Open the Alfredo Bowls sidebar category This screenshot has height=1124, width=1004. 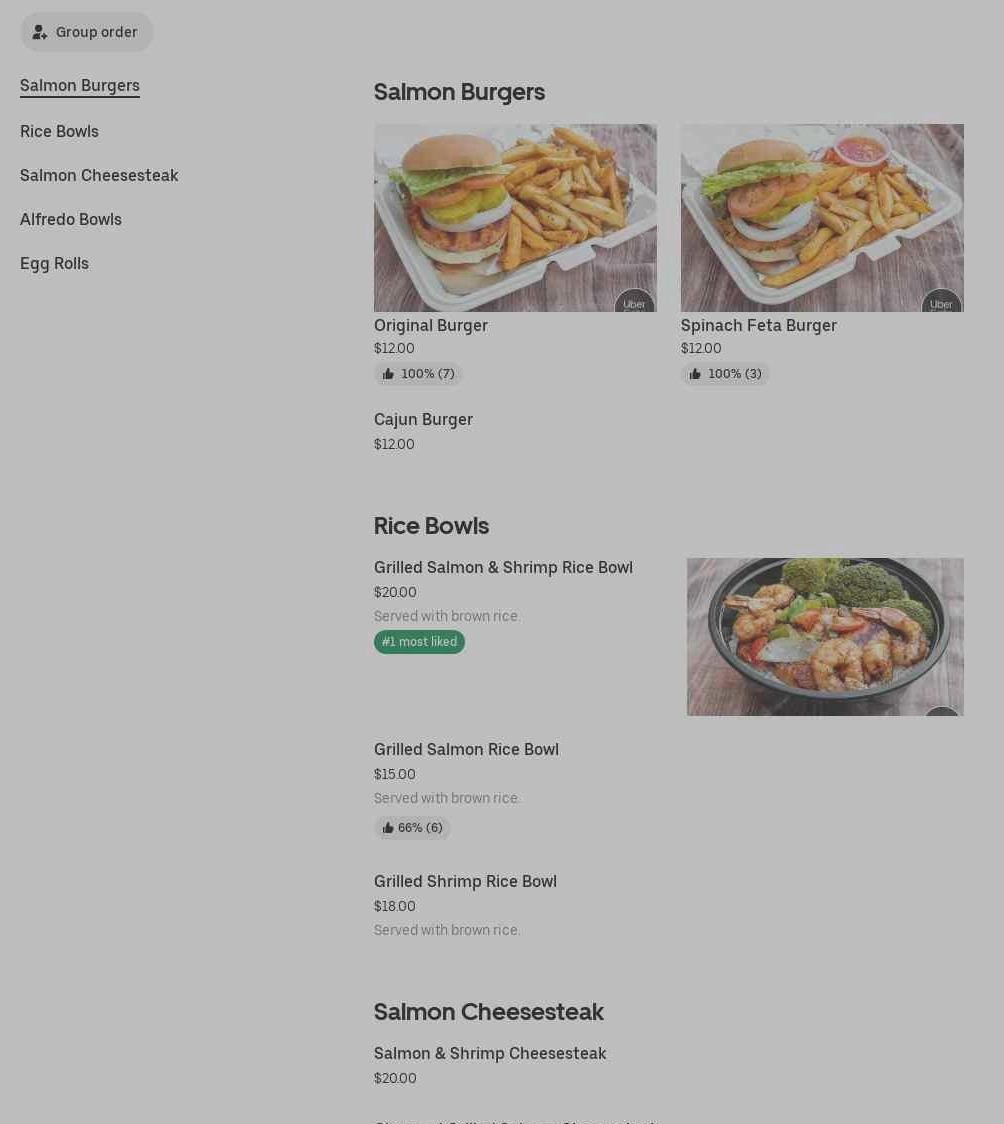coord(71,220)
